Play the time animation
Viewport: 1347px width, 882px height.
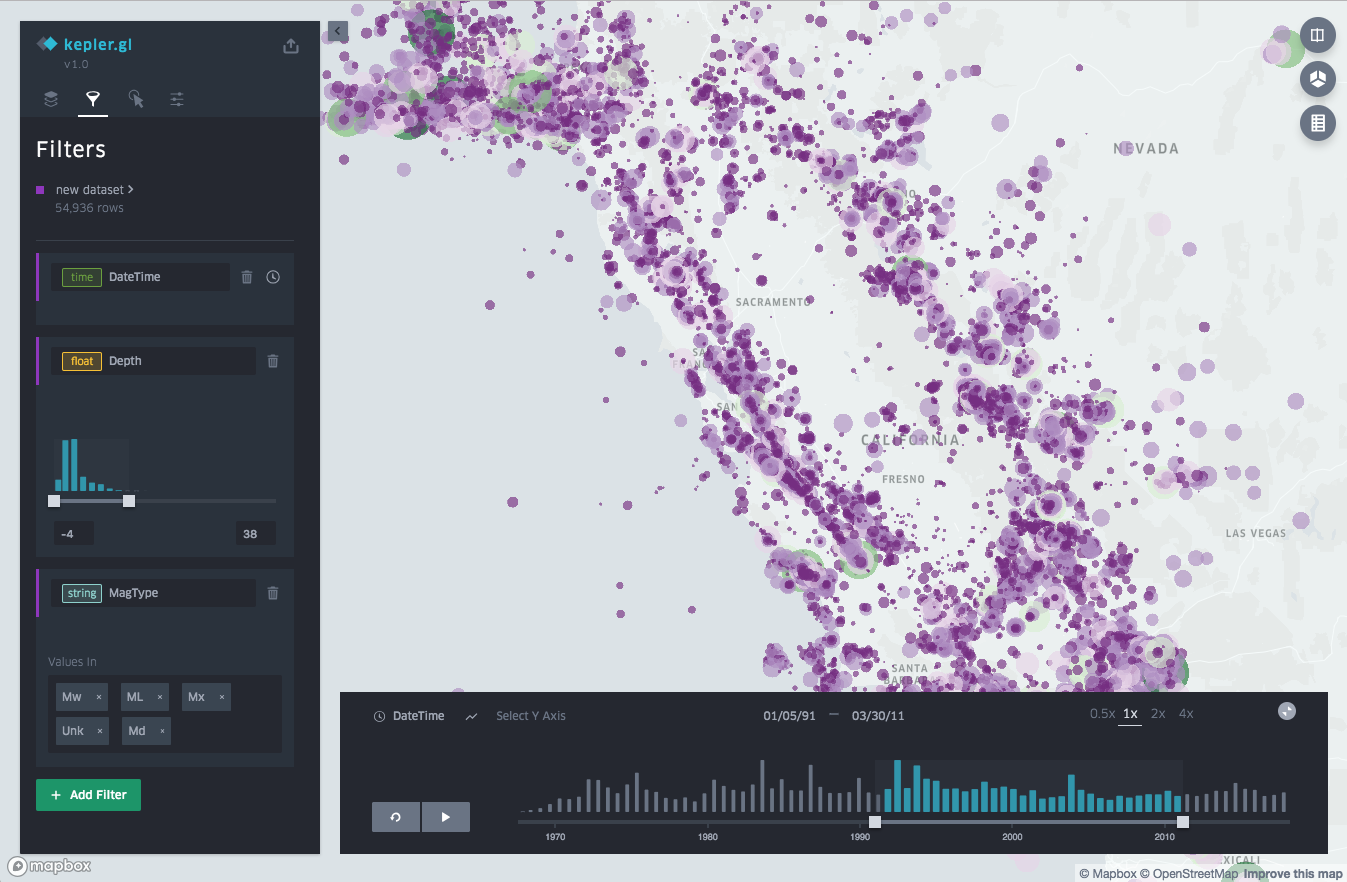pos(445,817)
